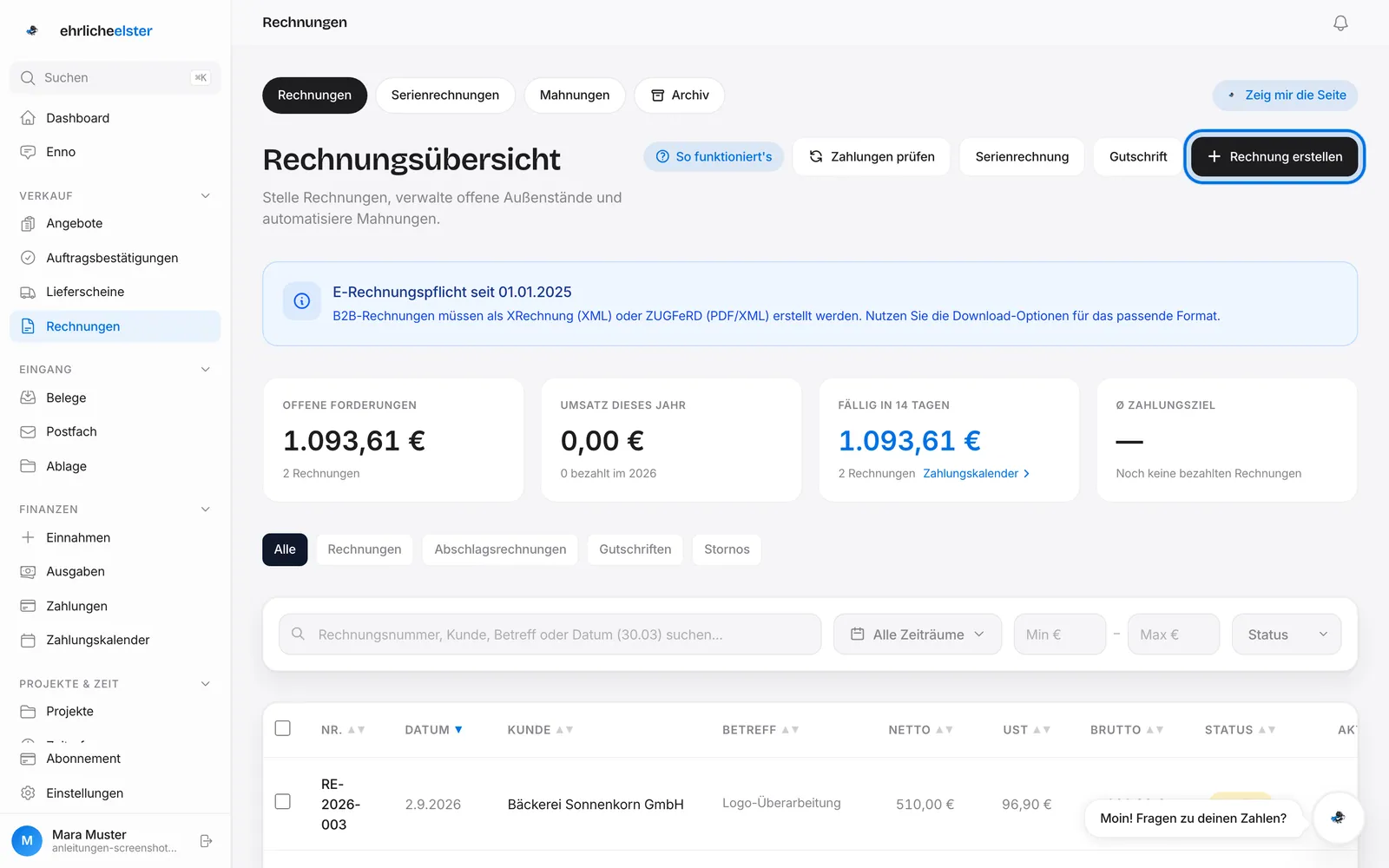Click Rechnung erstellen button
The image size is (1389, 868).
(1274, 157)
